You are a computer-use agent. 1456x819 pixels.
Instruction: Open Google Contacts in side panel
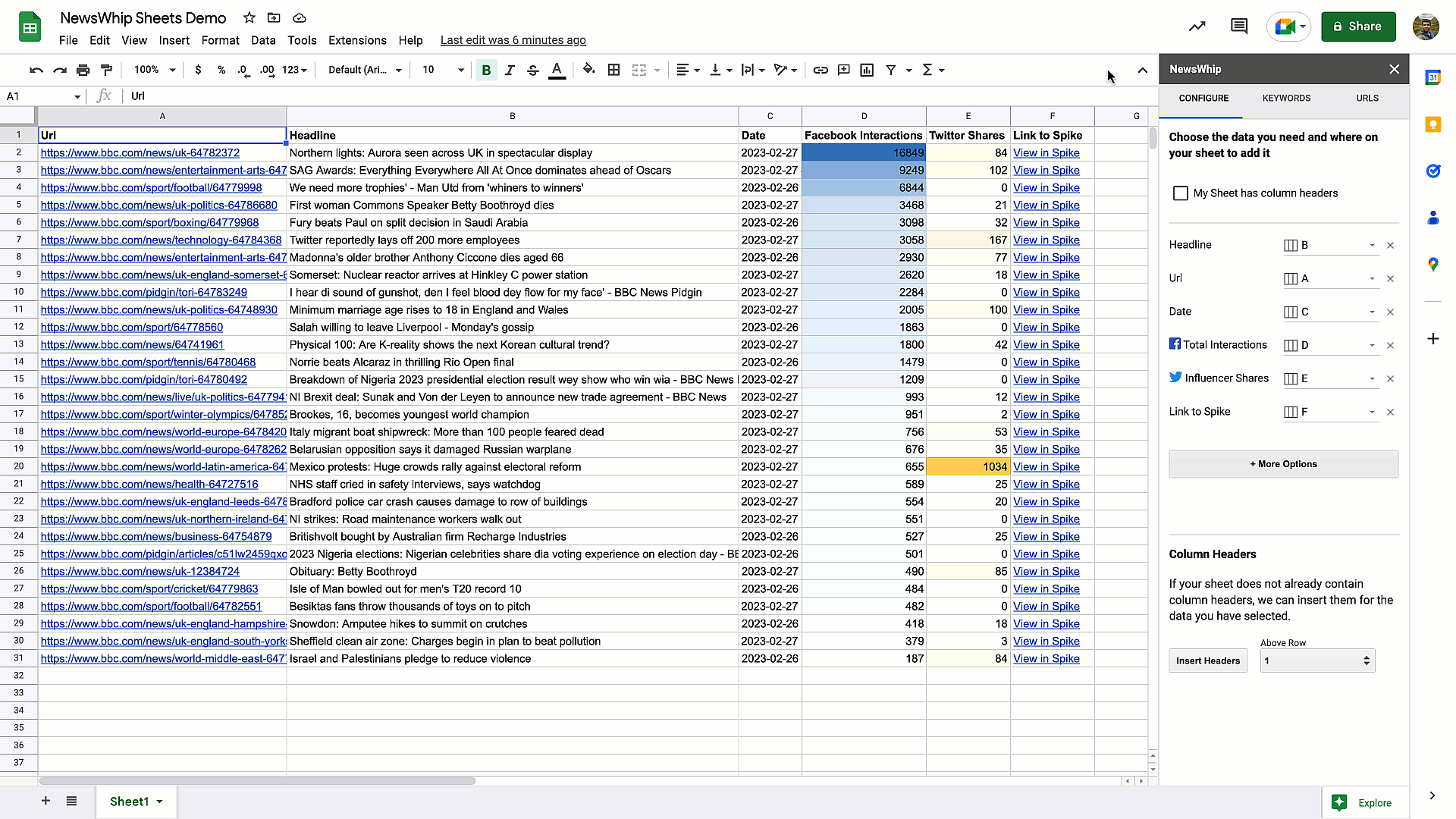[1432, 218]
